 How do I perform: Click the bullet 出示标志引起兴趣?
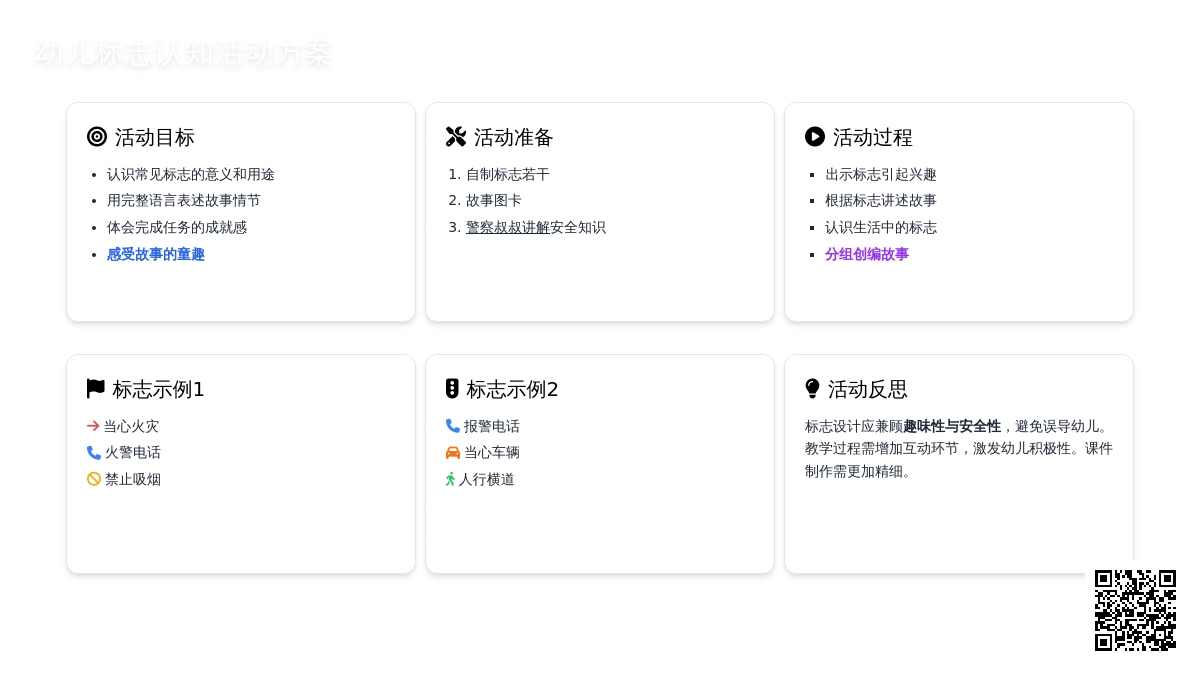[x=881, y=174]
